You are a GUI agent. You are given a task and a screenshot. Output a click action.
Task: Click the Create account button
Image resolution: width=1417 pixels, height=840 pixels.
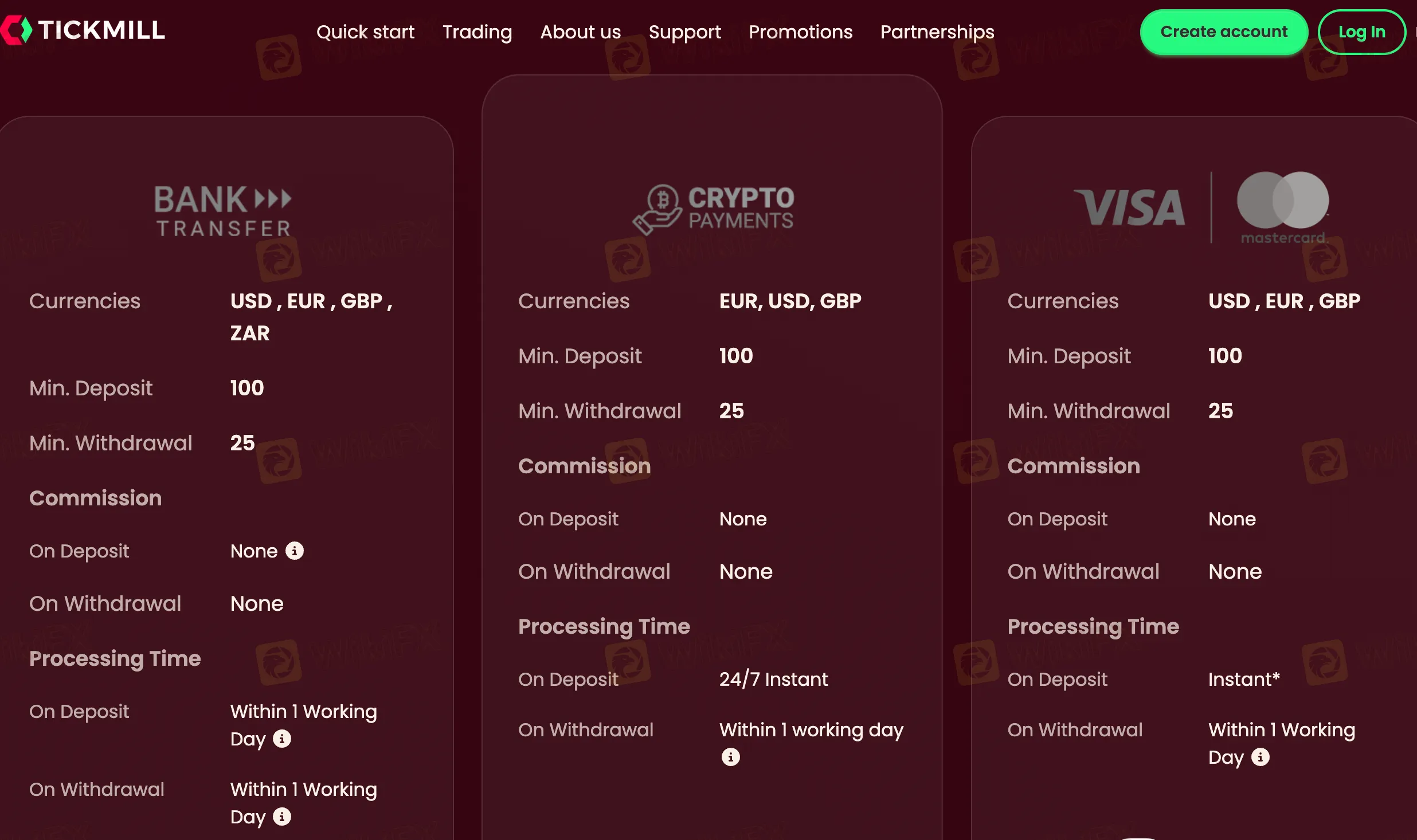(x=1224, y=32)
